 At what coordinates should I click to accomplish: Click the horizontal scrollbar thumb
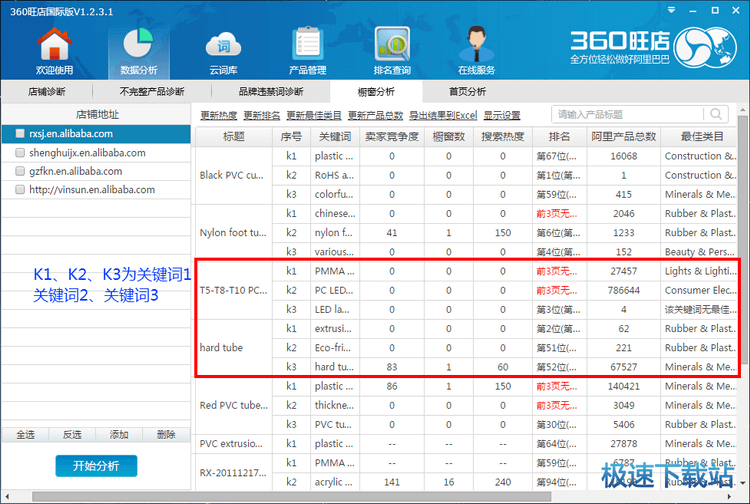coord(291,497)
